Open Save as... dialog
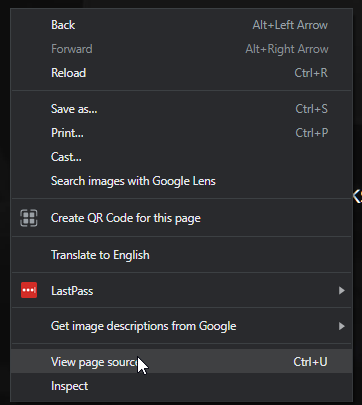The width and height of the screenshot is (362, 405). (x=182, y=109)
